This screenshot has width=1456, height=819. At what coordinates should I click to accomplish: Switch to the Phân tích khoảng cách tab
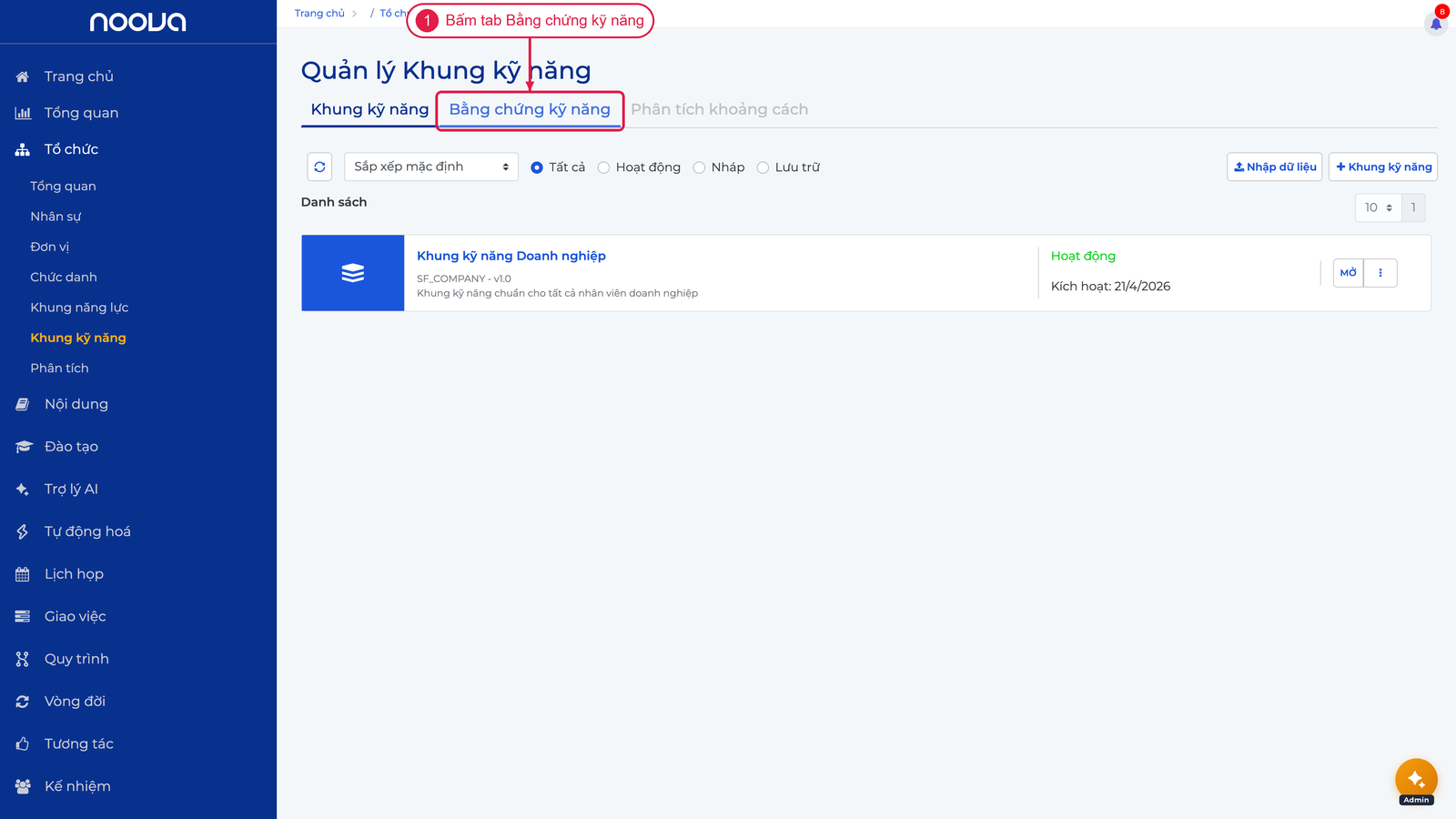[x=720, y=109]
